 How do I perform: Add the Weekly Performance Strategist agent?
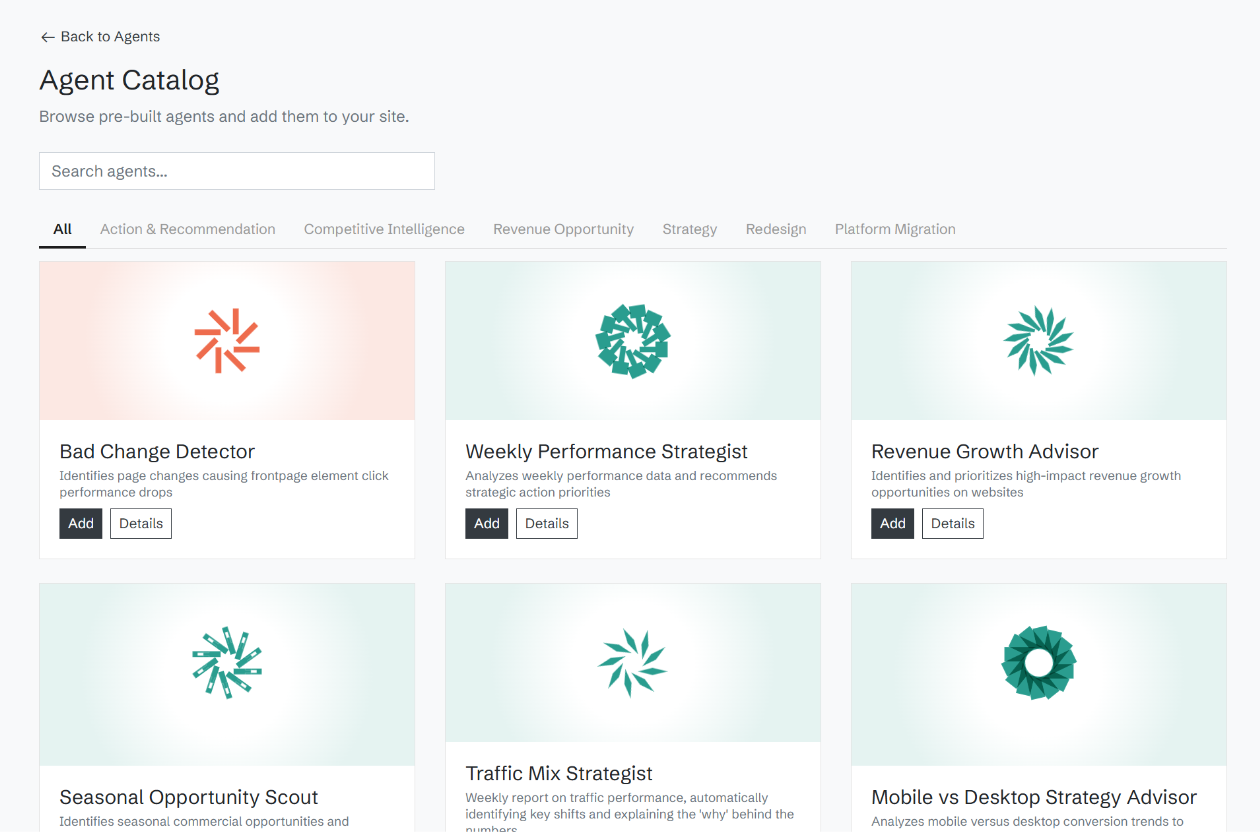tap(487, 524)
